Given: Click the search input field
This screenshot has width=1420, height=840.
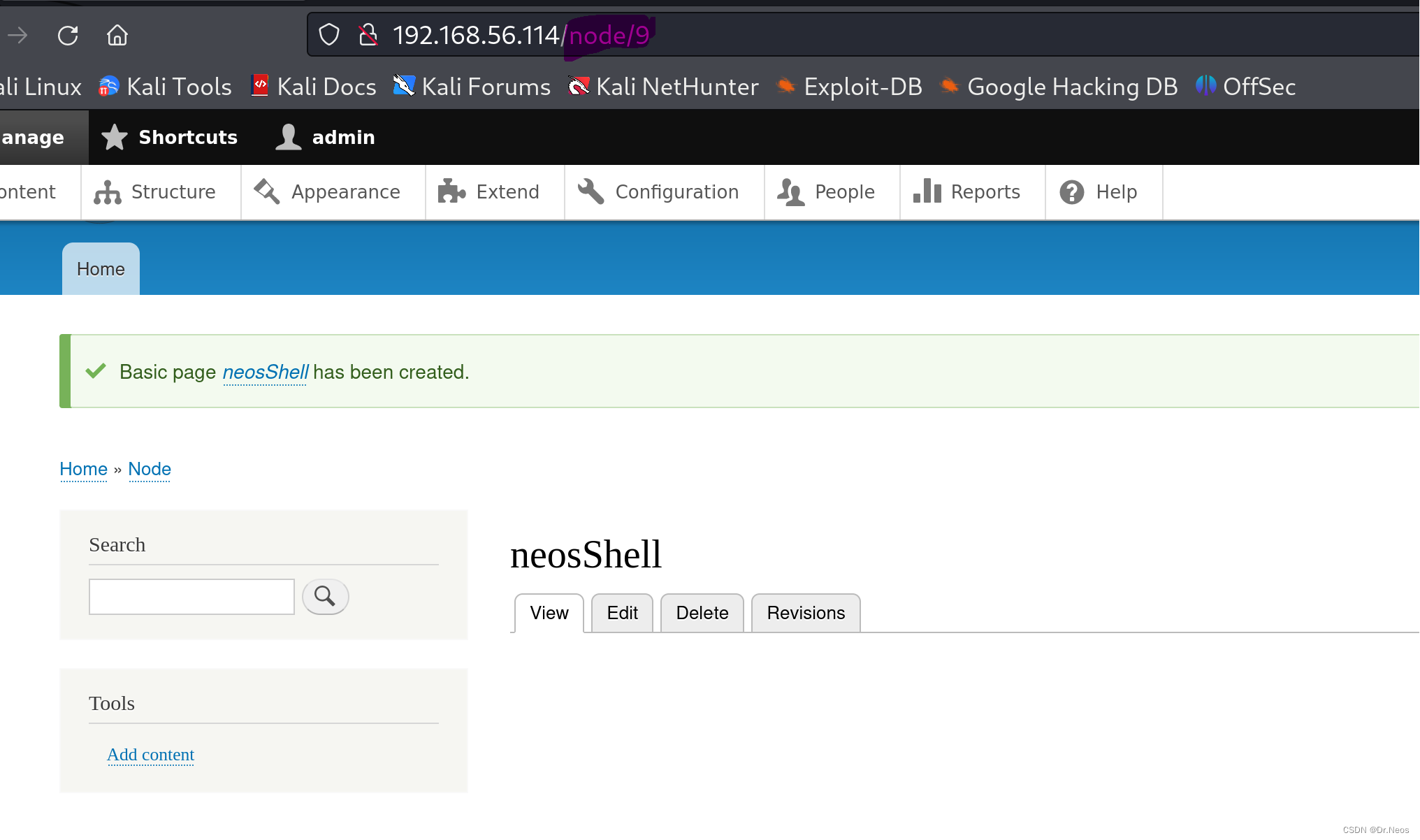Looking at the screenshot, I should pos(192,597).
